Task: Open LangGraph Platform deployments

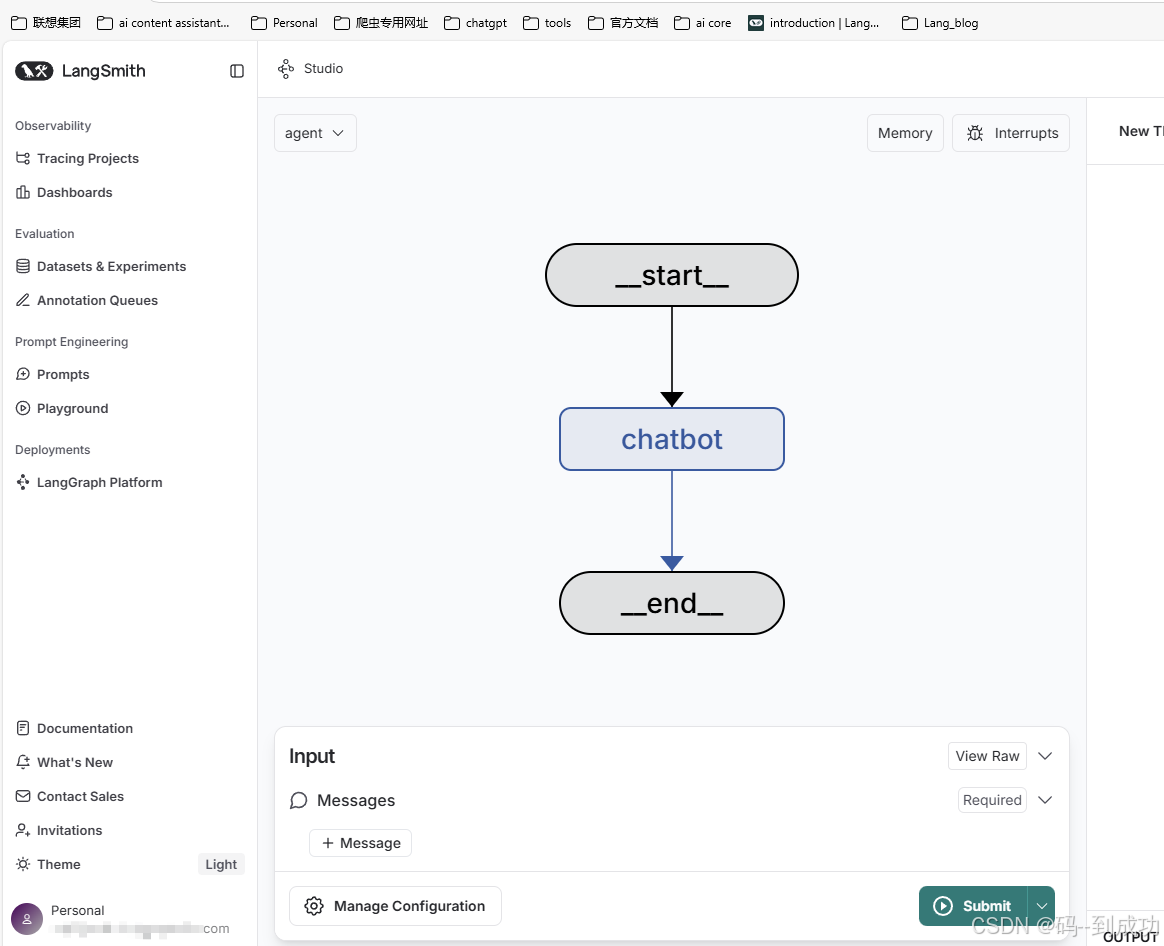Action: coord(99,482)
